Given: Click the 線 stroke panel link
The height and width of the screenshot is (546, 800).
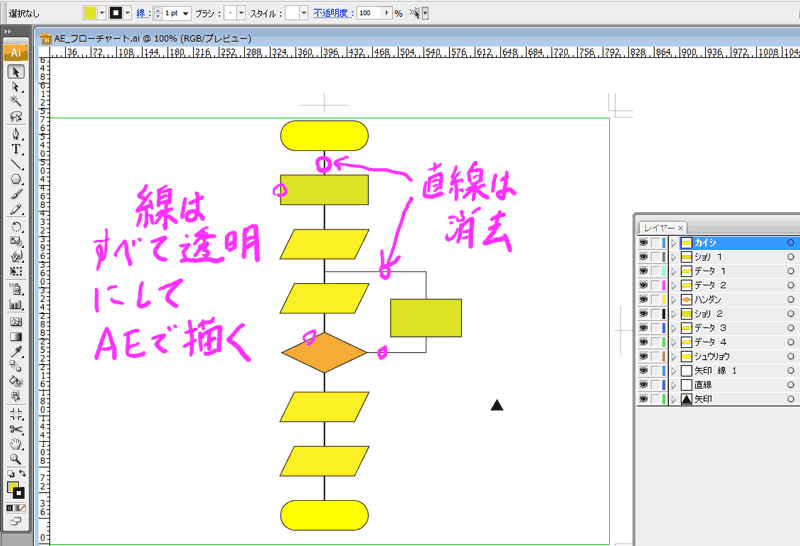Looking at the screenshot, I should 142,13.
